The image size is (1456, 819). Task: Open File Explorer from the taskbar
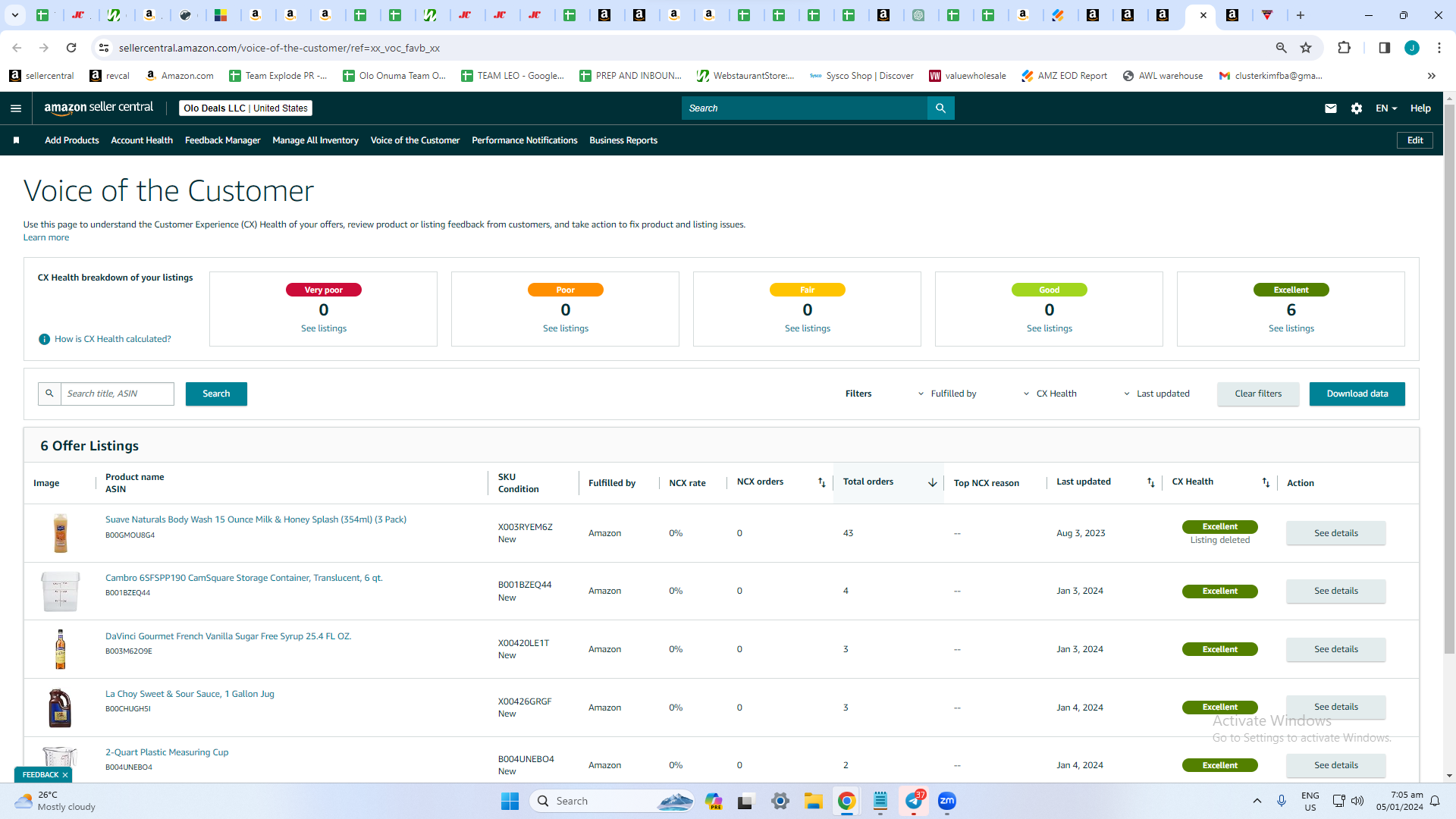point(814,801)
